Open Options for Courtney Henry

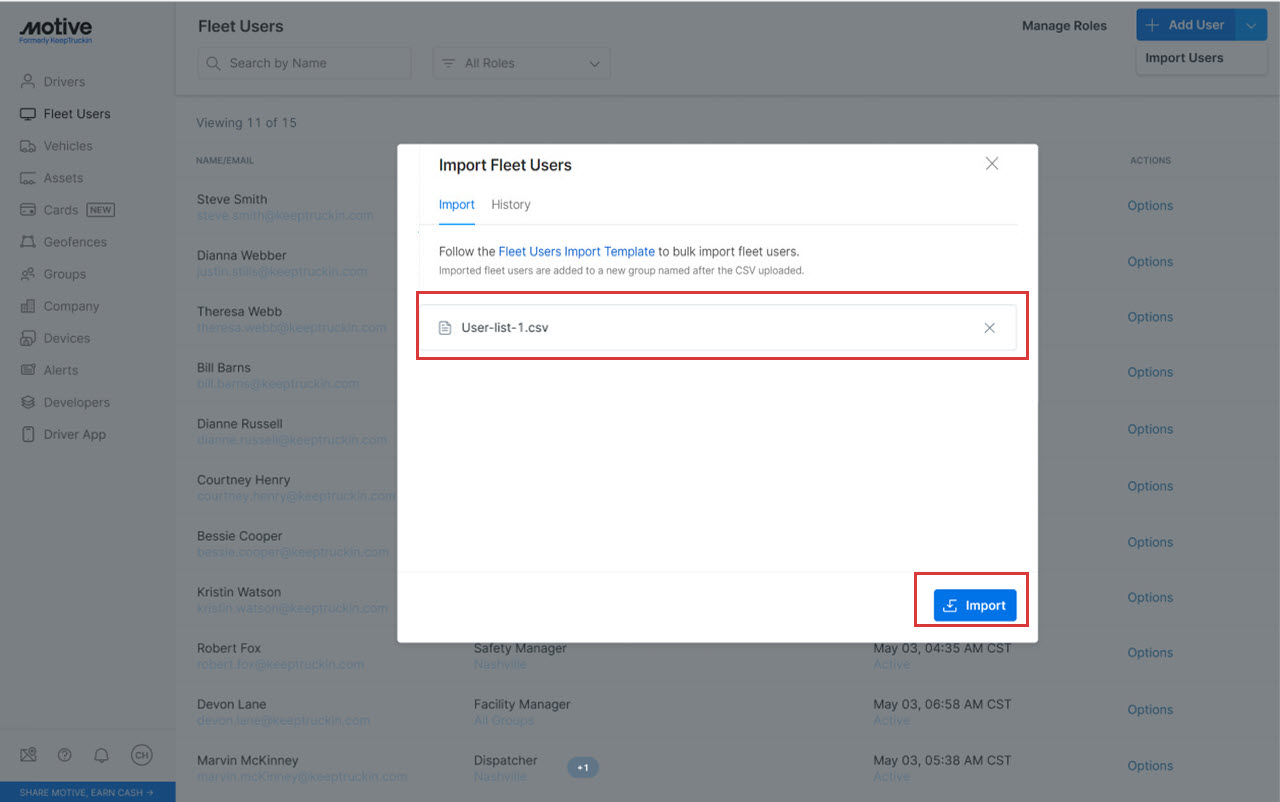(1150, 486)
